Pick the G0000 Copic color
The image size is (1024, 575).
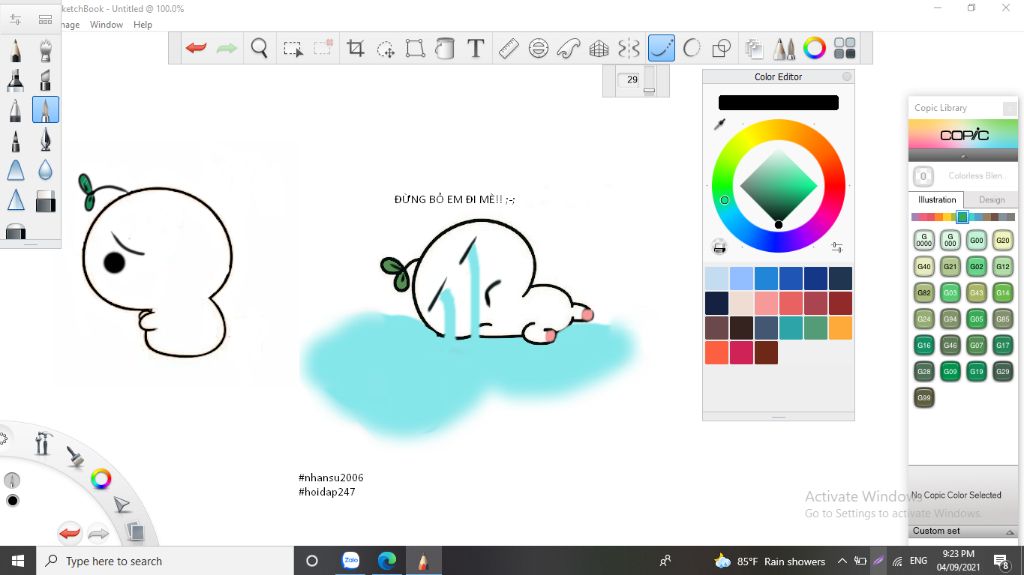click(923, 240)
